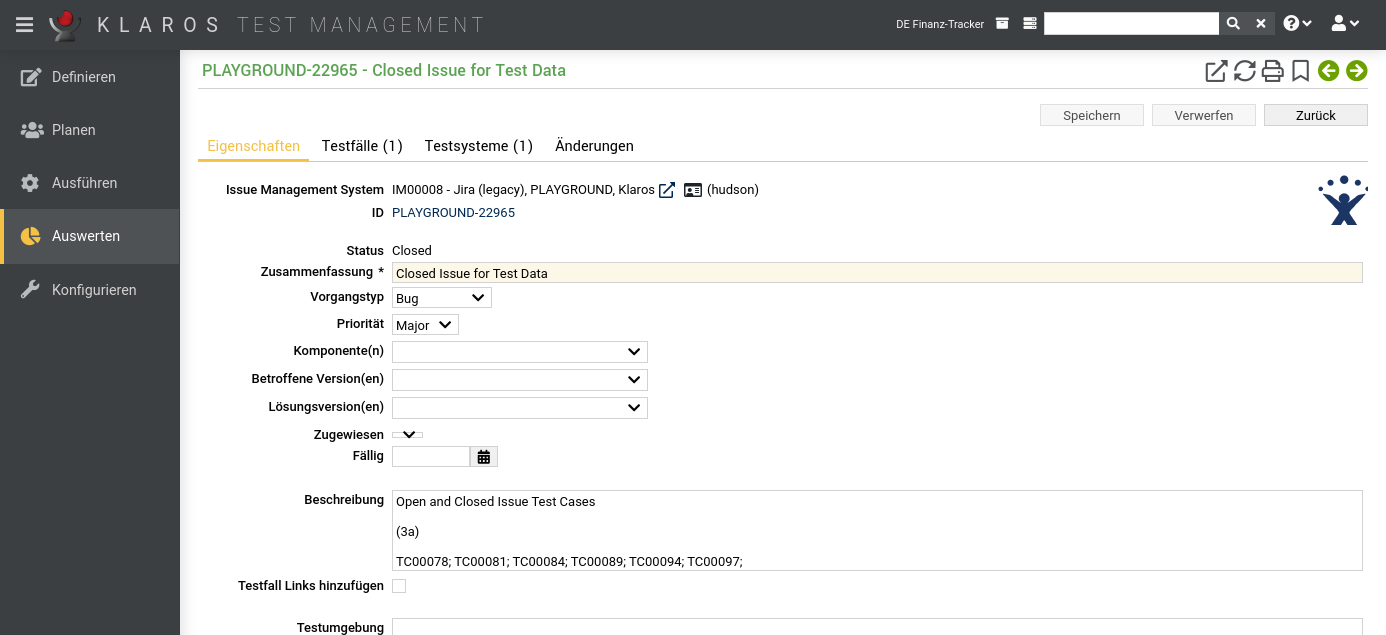Expand the Betroffene Version(en) dropdown
Screen dimensions: 1386x635
[x=520, y=380]
